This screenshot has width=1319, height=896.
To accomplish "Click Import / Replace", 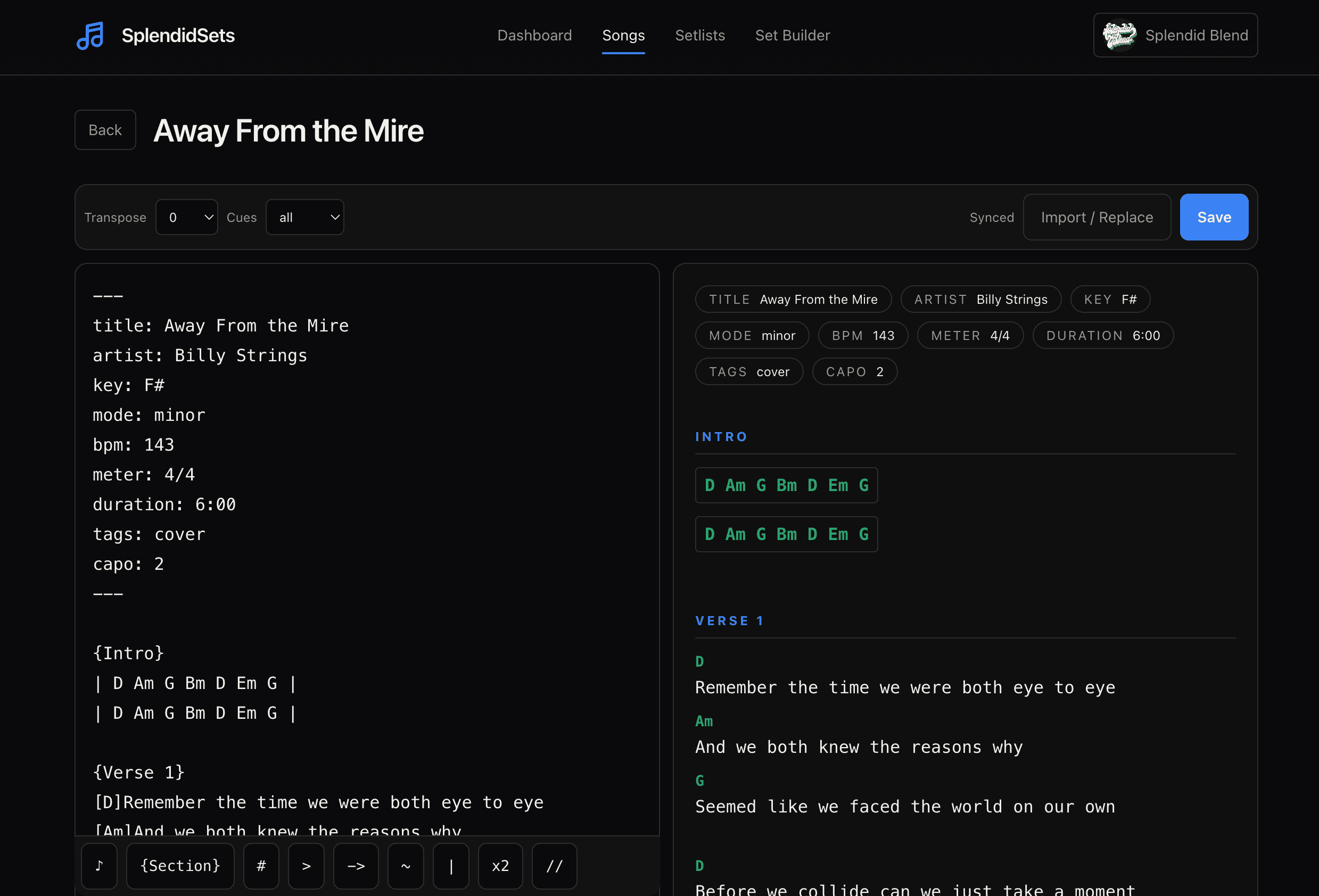I will (x=1097, y=217).
